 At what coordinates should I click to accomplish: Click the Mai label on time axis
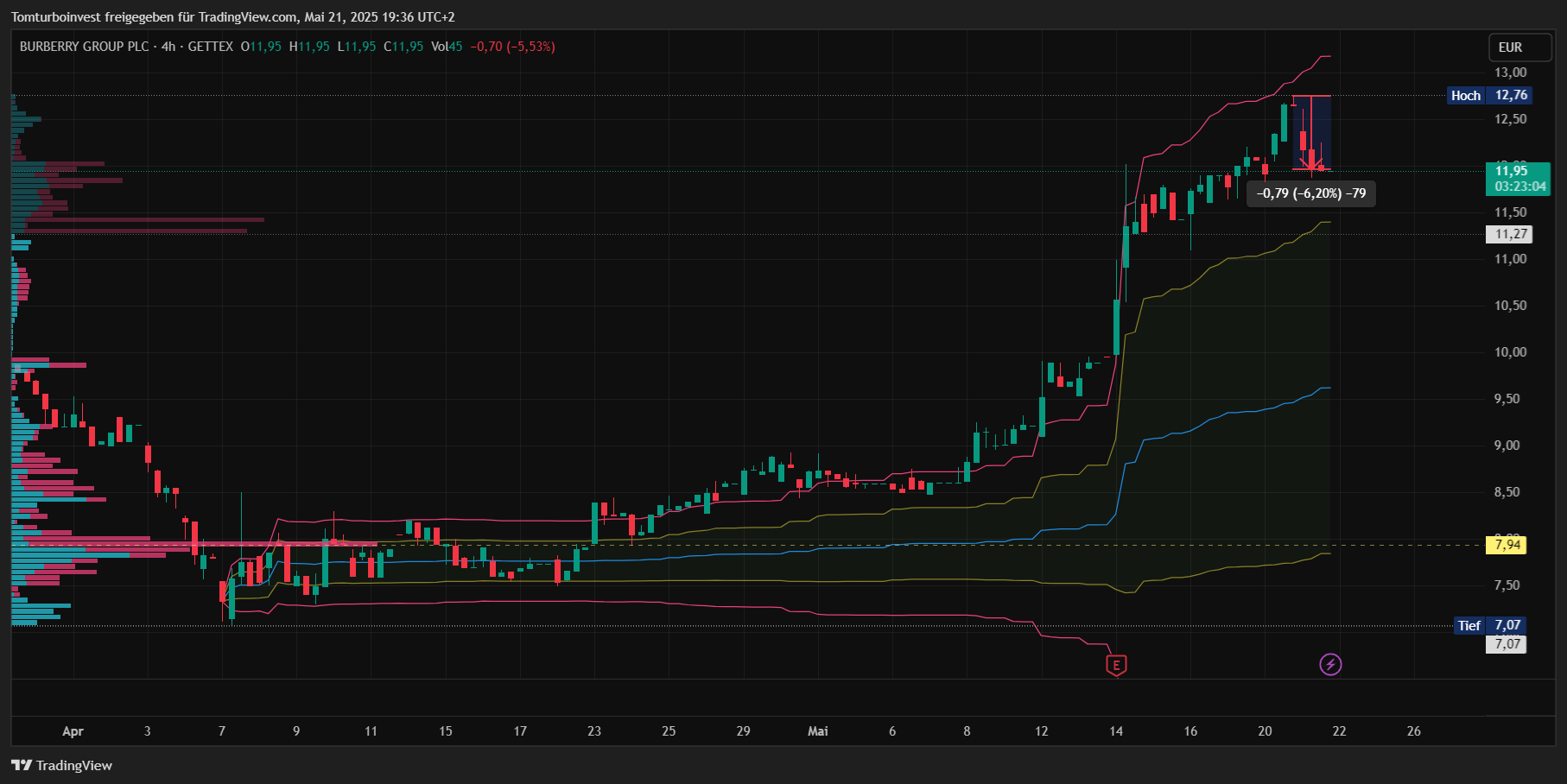click(817, 731)
